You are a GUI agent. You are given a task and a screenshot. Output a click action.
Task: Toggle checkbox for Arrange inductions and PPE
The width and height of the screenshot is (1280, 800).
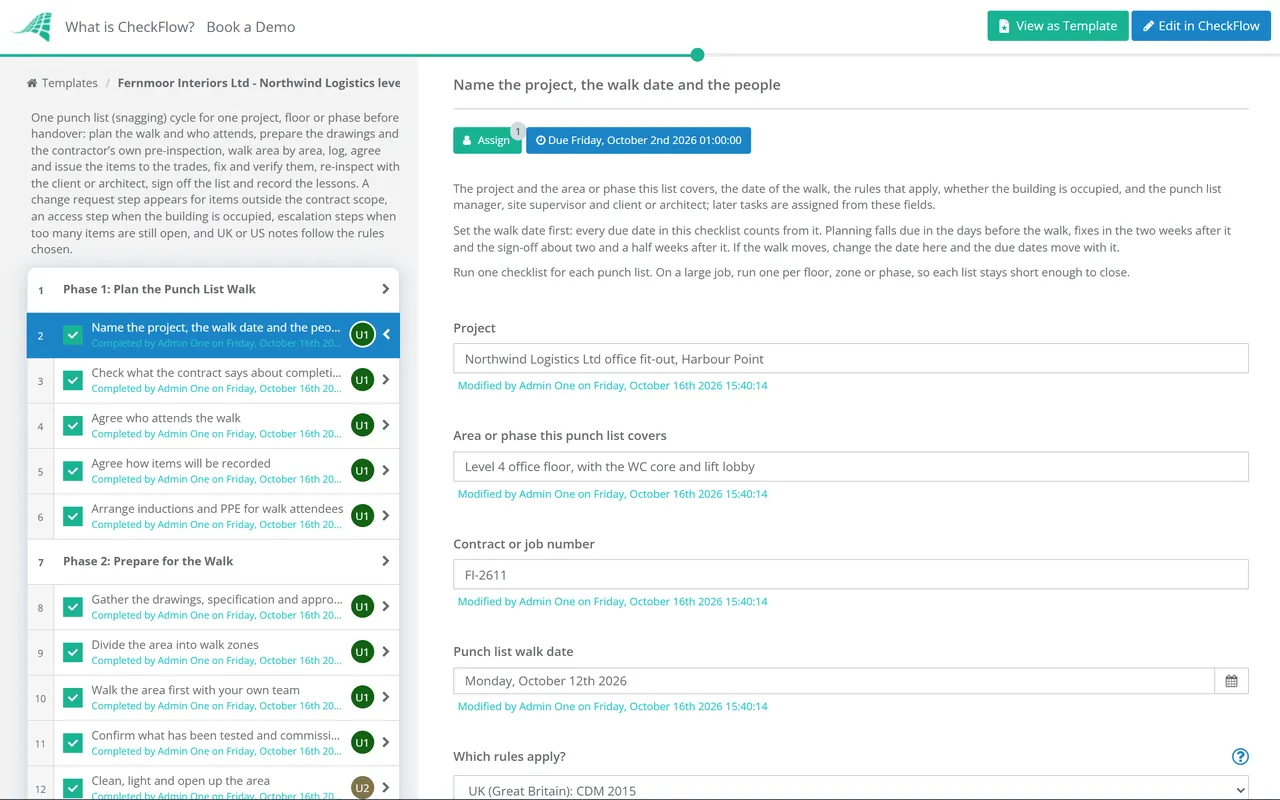tap(73, 516)
